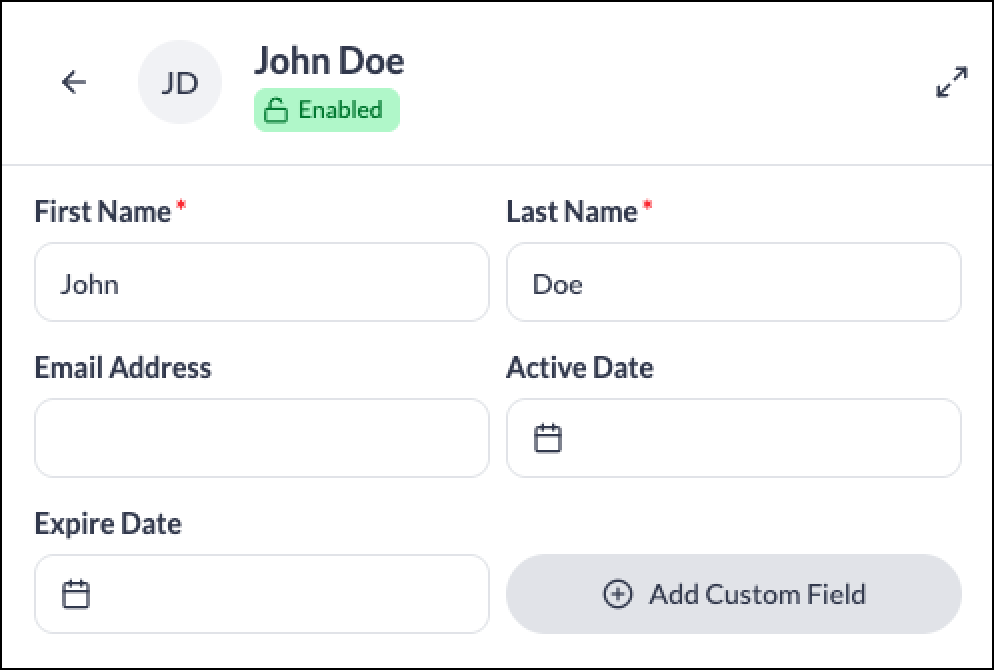Go back using the left arrow

point(74,82)
